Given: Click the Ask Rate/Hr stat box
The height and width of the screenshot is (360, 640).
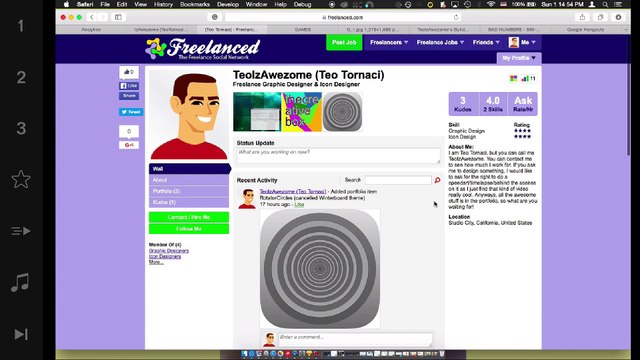Looking at the screenshot, I should point(523,104).
